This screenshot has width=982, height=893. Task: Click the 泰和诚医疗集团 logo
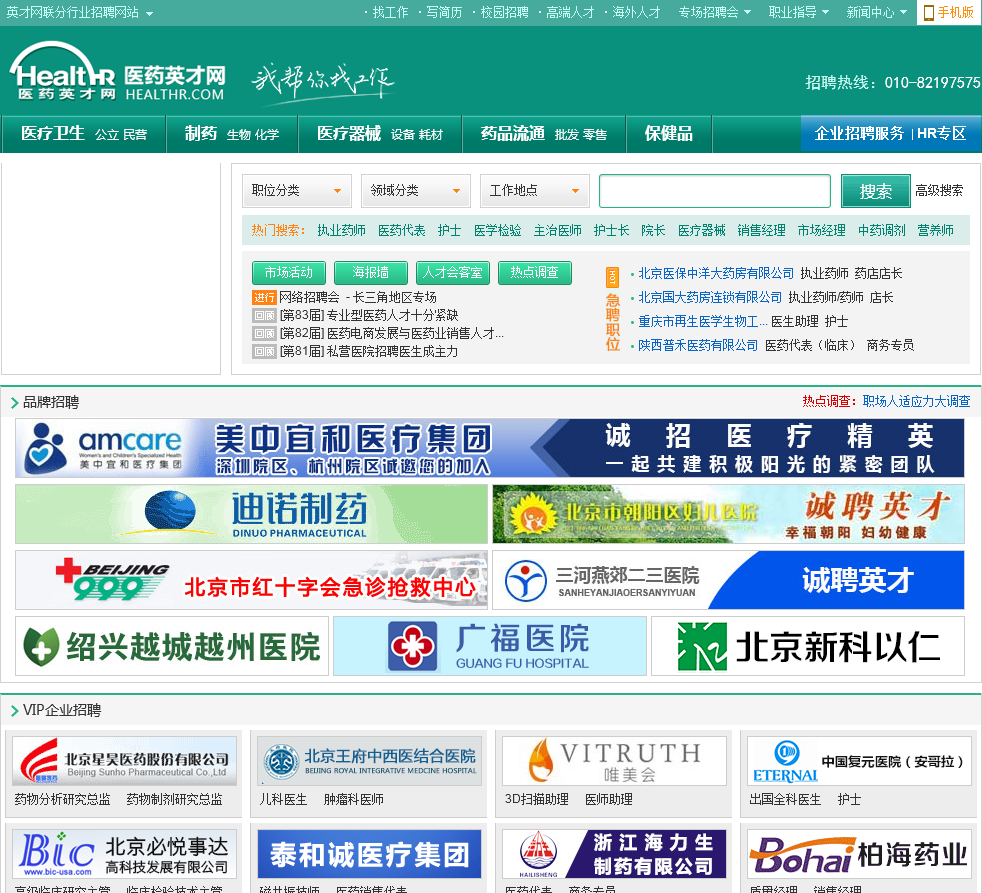370,854
